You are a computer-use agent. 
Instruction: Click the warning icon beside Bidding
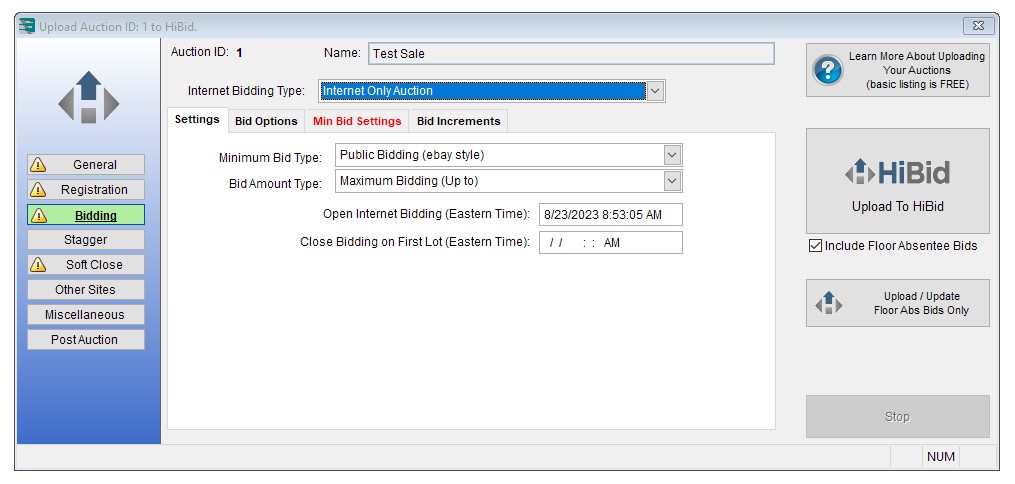pyautogui.click(x=38, y=215)
